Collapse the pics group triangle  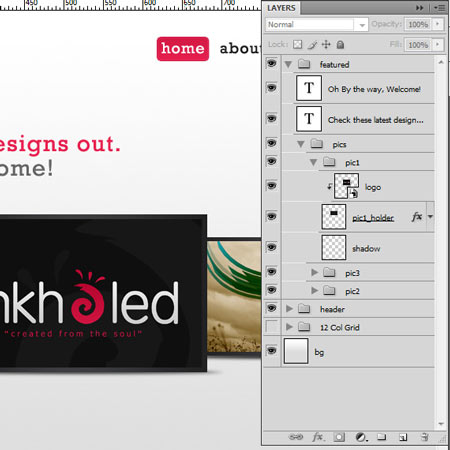(301, 144)
